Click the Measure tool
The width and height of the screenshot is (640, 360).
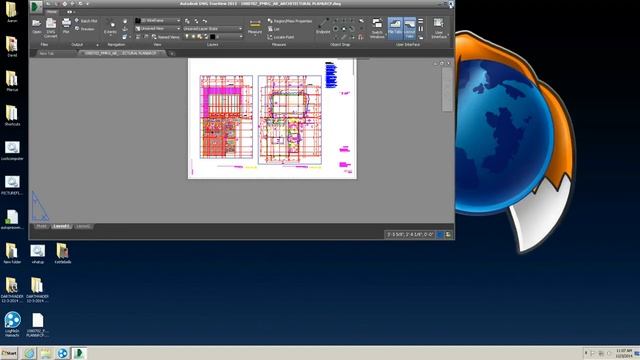[255, 27]
